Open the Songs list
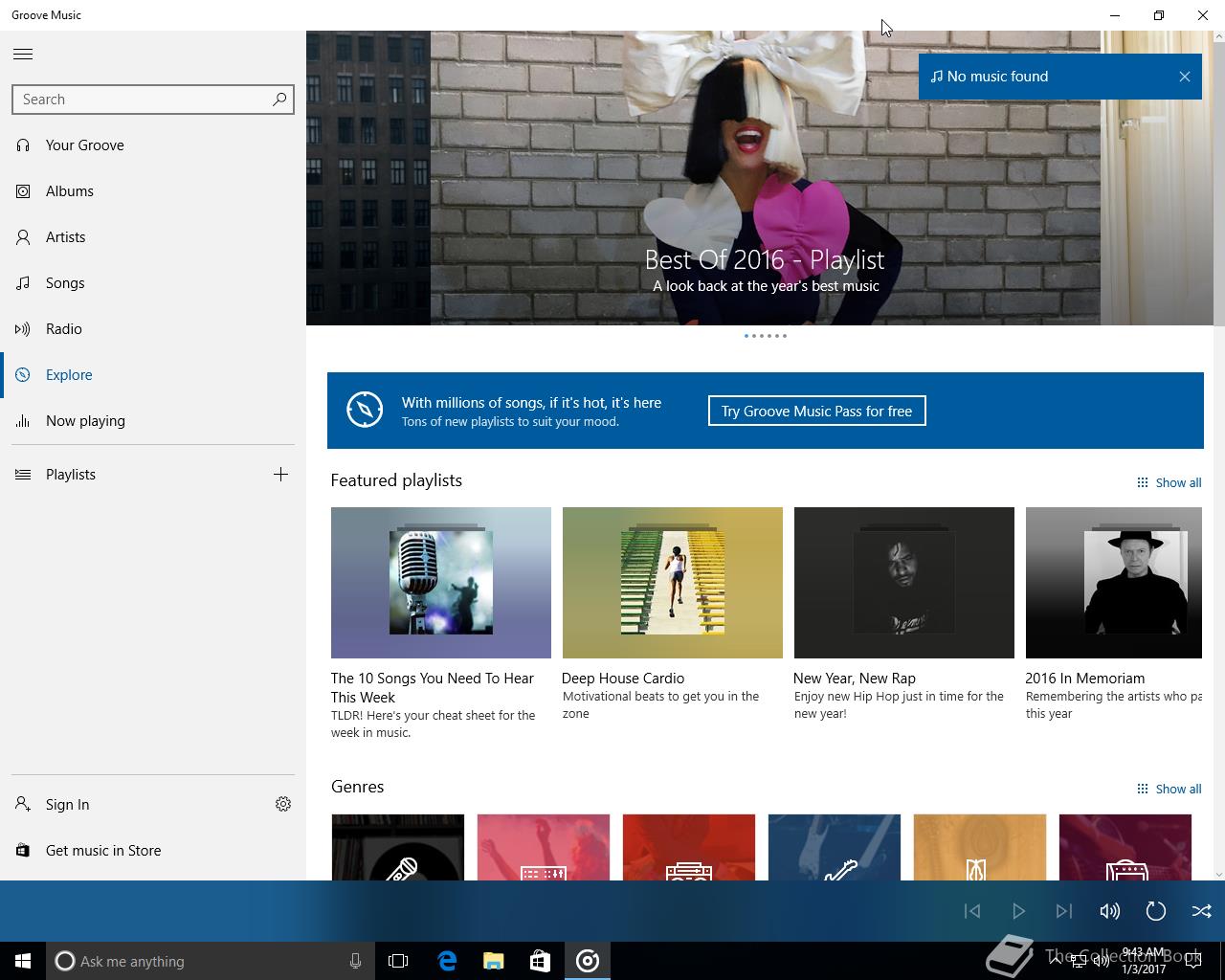The height and width of the screenshot is (980, 1225). pyautogui.click(x=153, y=283)
